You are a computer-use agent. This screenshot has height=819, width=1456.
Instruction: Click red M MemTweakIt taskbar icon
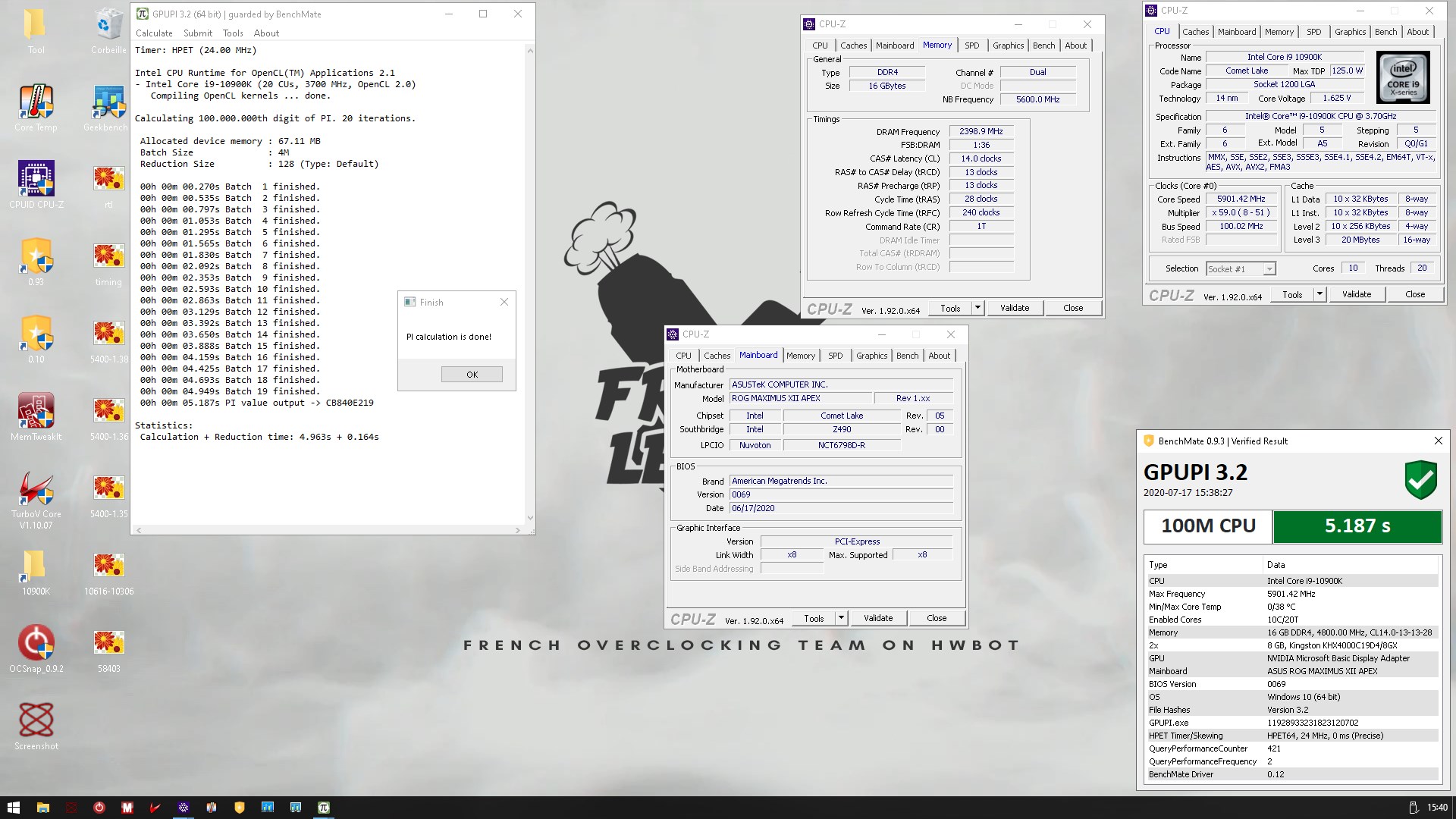tap(127, 808)
